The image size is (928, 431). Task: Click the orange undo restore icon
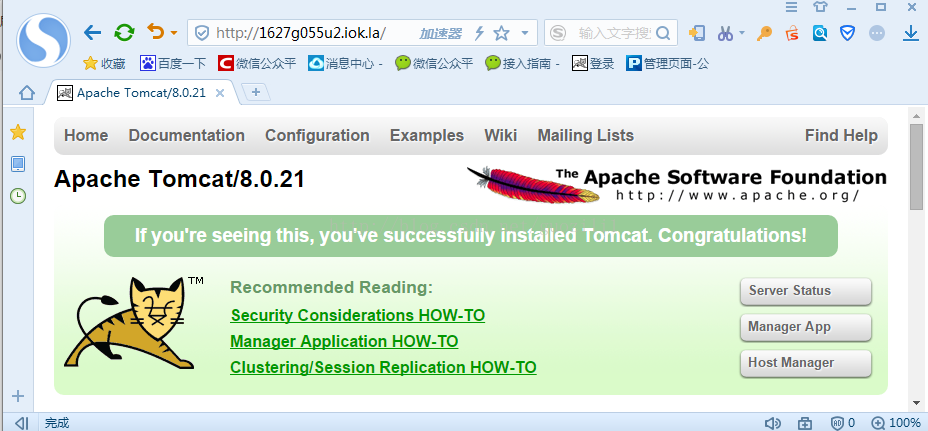156,31
